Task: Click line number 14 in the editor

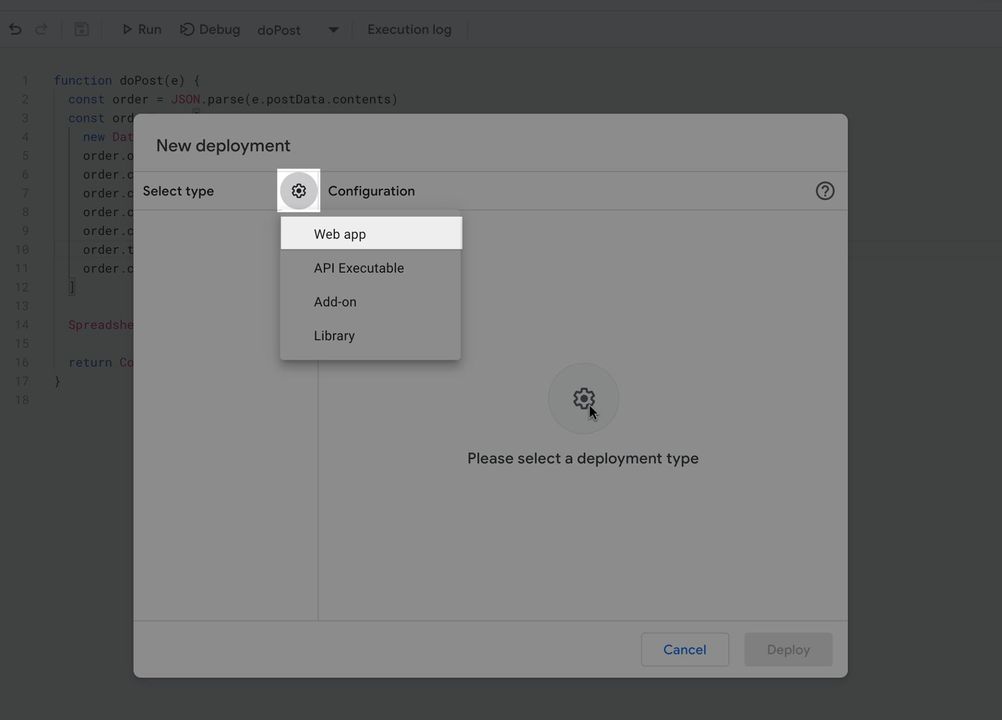Action: click(22, 324)
